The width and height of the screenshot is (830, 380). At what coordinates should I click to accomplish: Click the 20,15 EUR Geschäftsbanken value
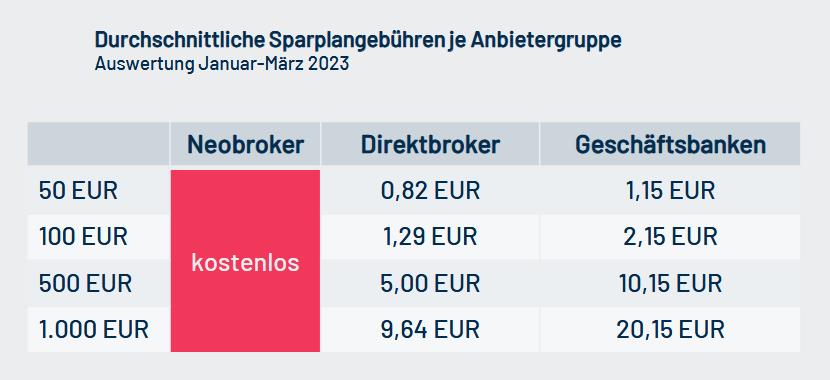(x=670, y=330)
